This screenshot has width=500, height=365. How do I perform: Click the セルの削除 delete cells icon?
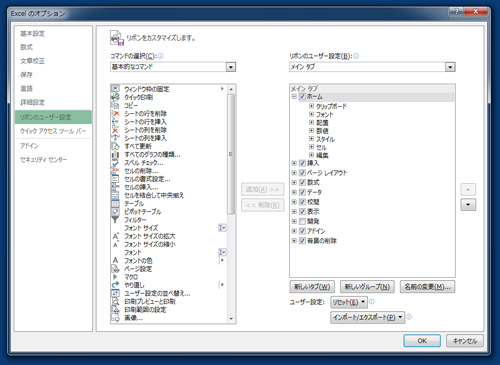115,171
